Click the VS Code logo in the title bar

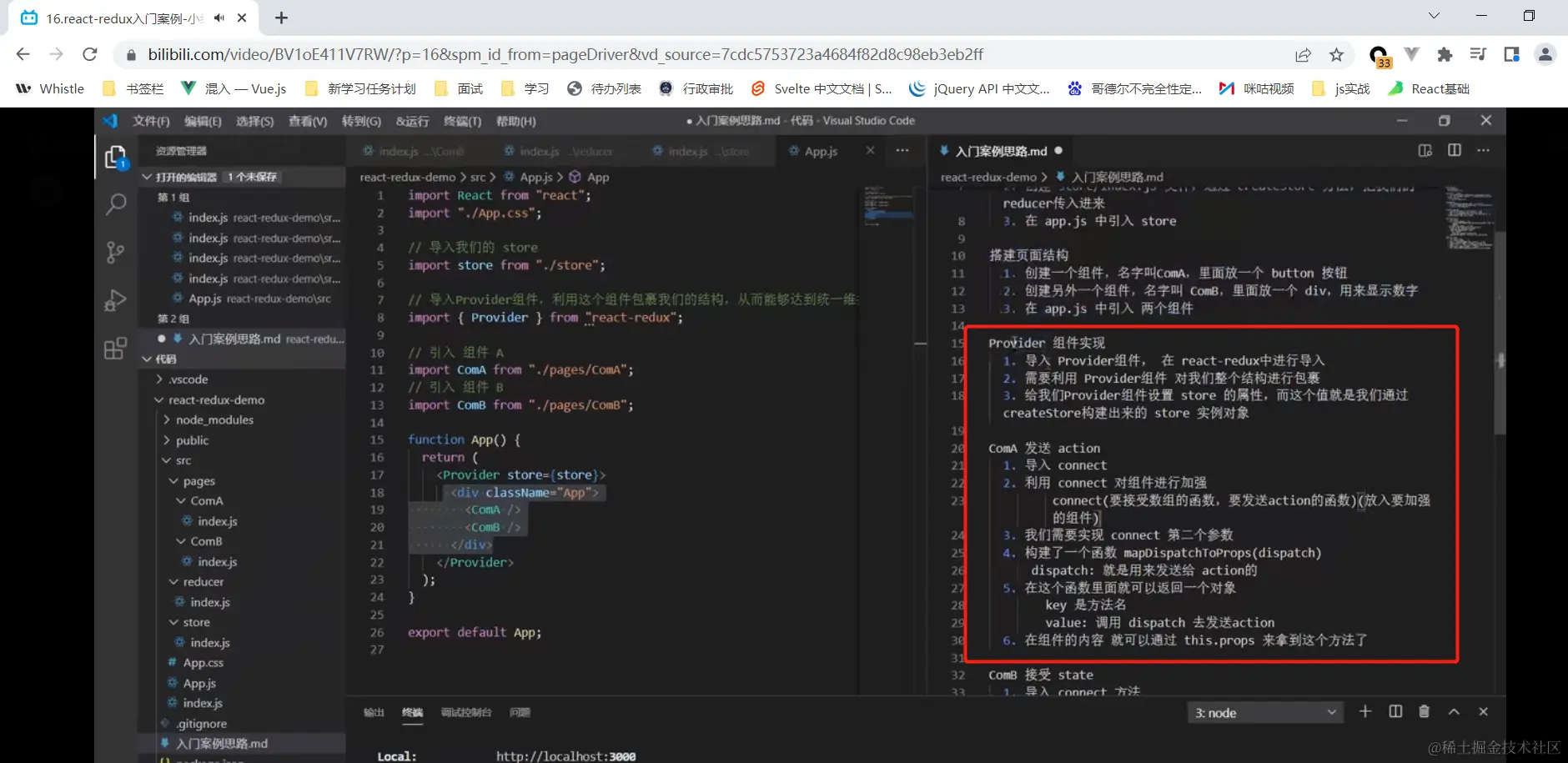[x=110, y=121]
